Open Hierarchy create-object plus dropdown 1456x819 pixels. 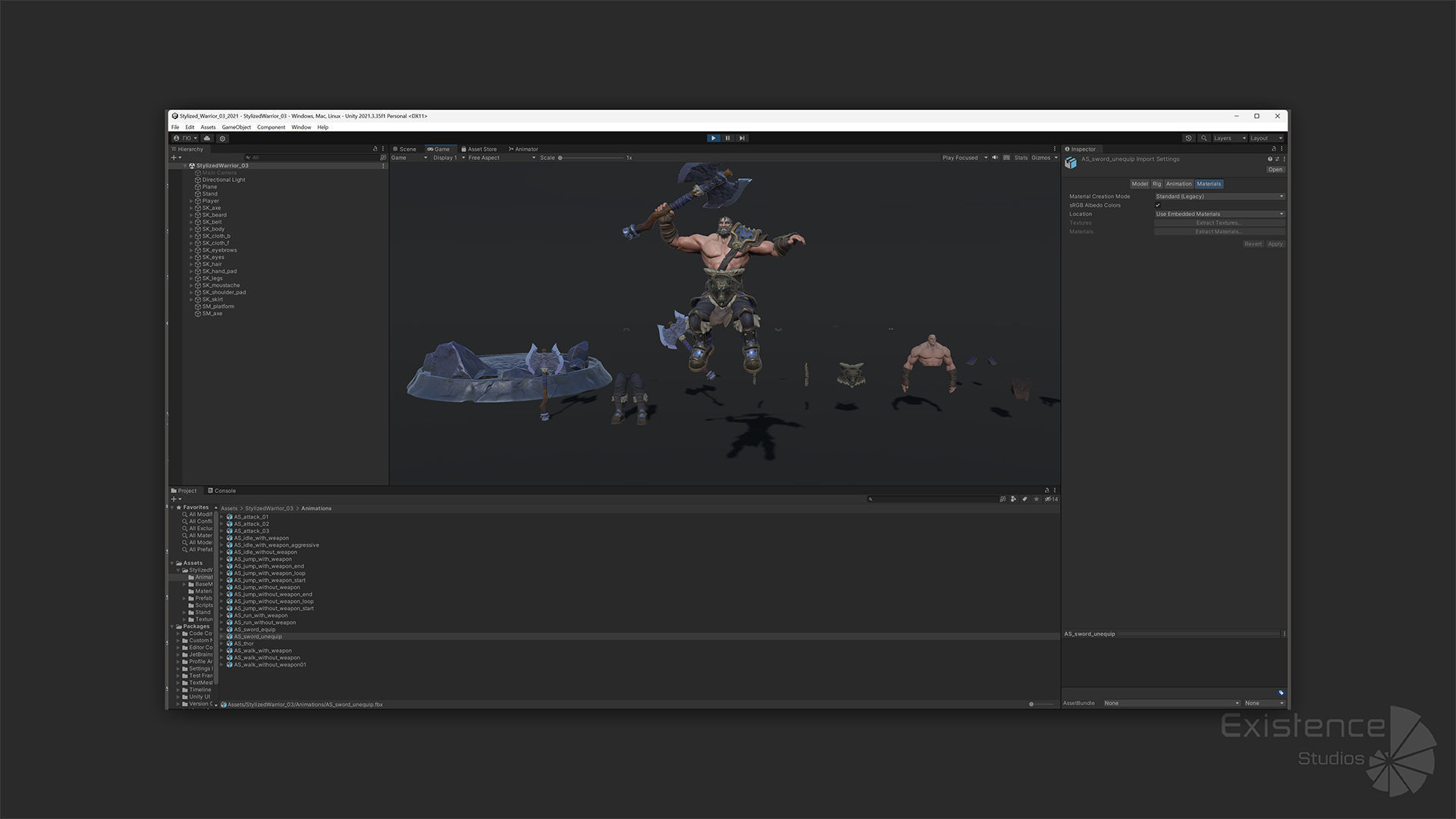(176, 158)
